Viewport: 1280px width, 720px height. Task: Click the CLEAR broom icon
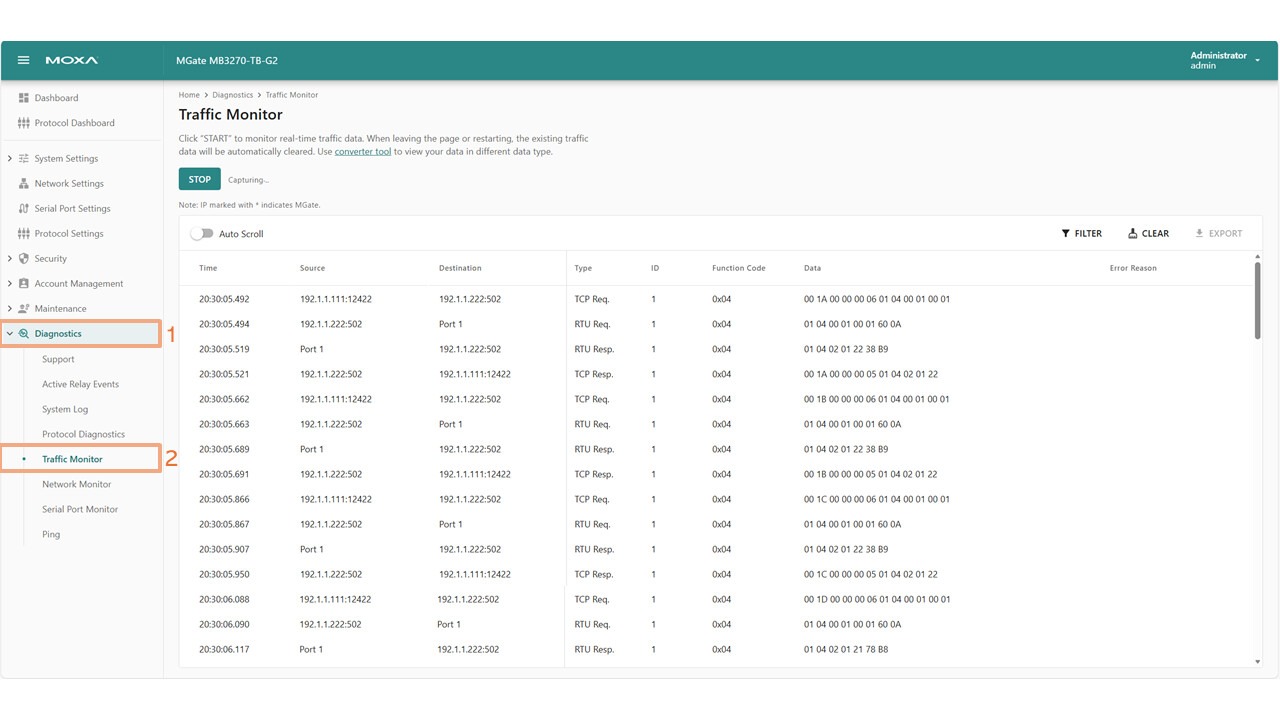point(1133,234)
